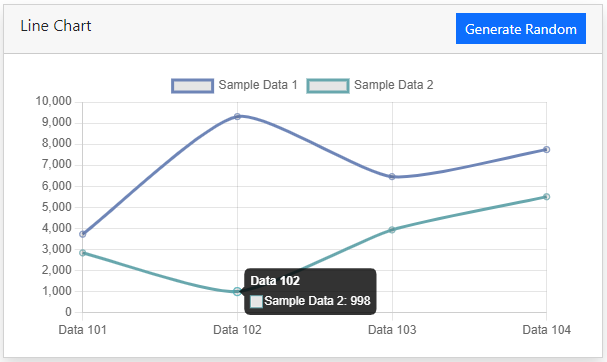The width and height of the screenshot is (607, 362).
Task: Select Sample Data 2 point at Data 103
Action: (392, 230)
